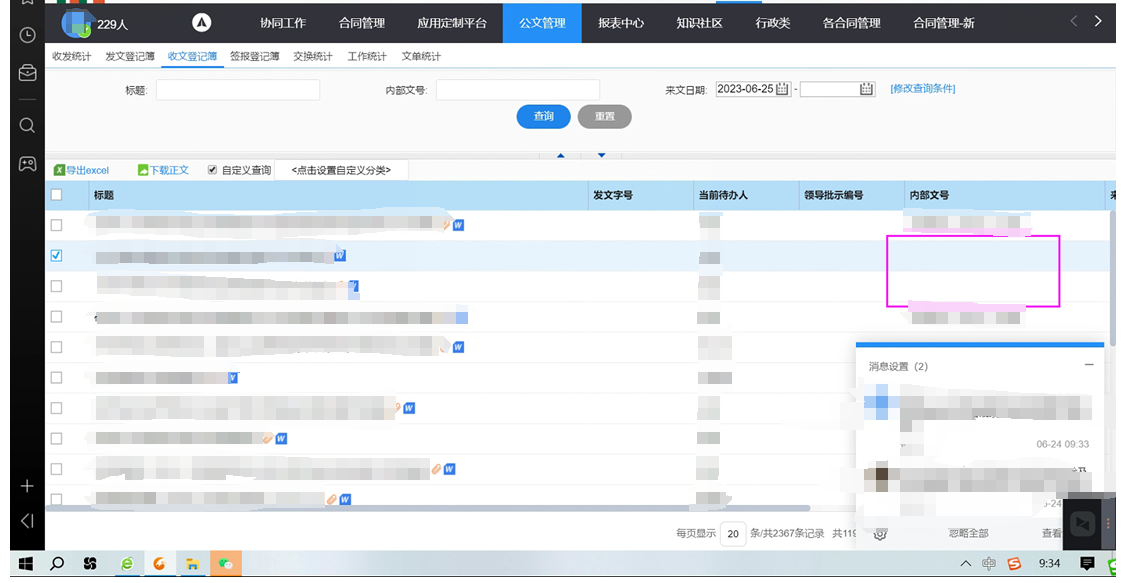The width and height of the screenshot is (1127, 583).
Task: Click the Word document icon in first row
Action: coord(458,226)
